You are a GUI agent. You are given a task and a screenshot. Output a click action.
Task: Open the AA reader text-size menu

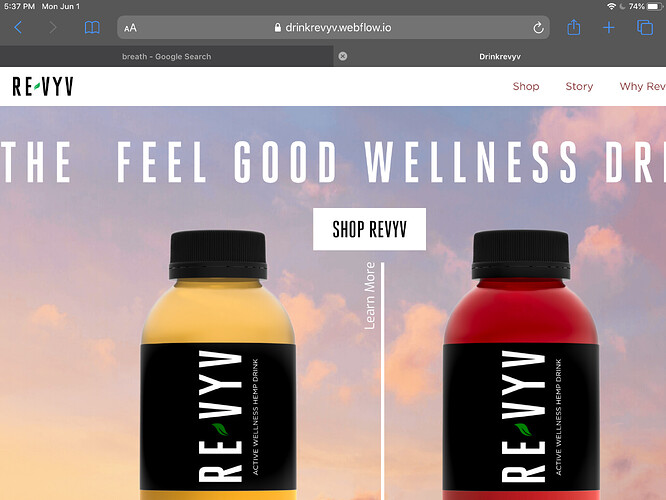click(130, 28)
